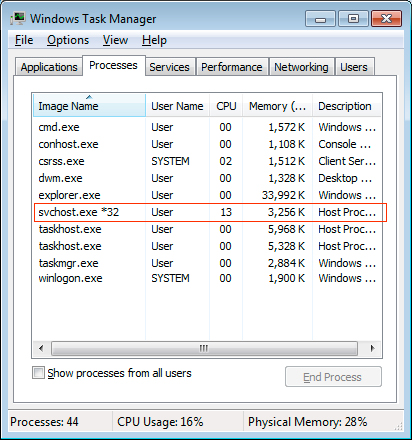Open the File menu
This screenshot has width=412, height=440.
click(24, 40)
